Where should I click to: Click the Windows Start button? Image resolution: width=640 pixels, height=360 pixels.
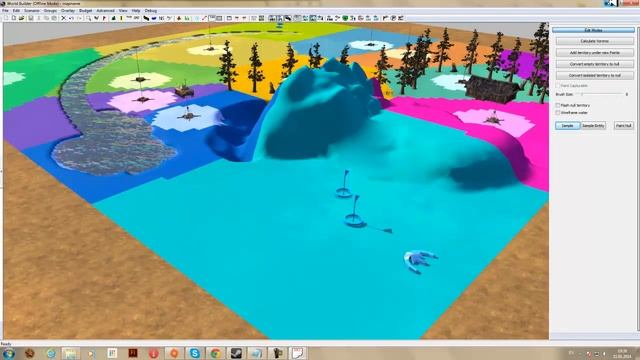pyautogui.click(x=8, y=353)
